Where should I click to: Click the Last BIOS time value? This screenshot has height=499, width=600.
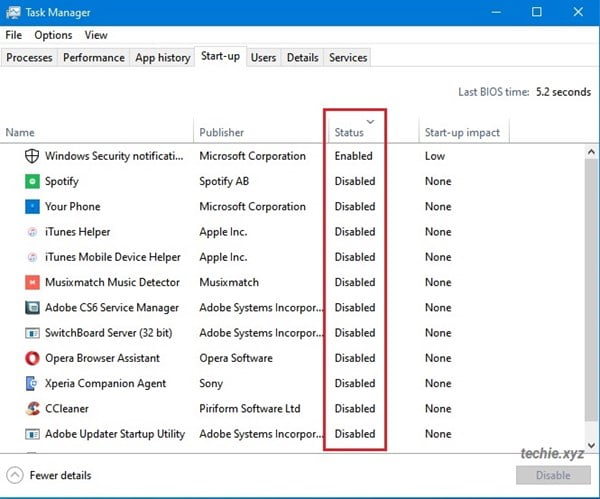click(563, 92)
